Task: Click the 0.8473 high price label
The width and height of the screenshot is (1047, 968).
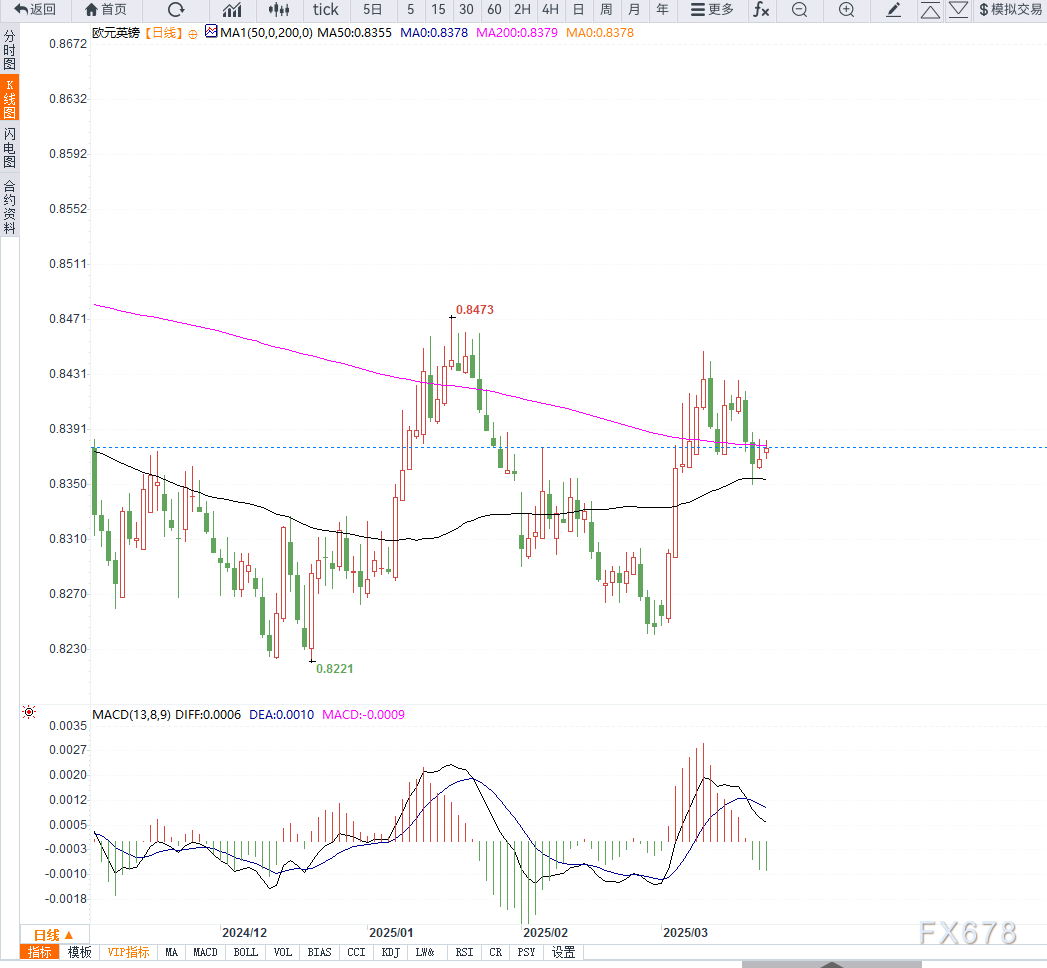Action: 475,310
